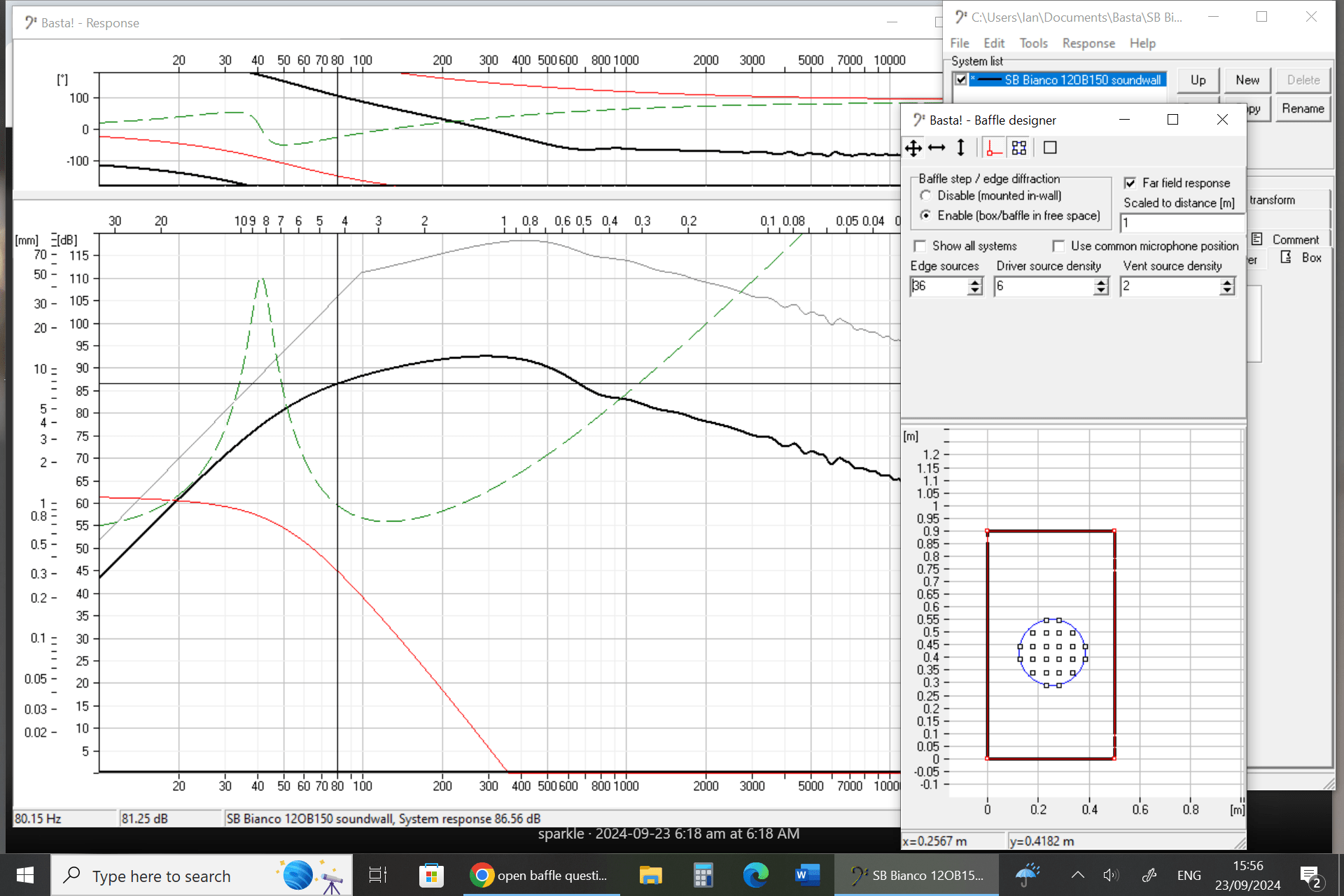Open File Explorer from the taskbar
This screenshot has height=896, width=1344.
pyautogui.click(x=651, y=875)
